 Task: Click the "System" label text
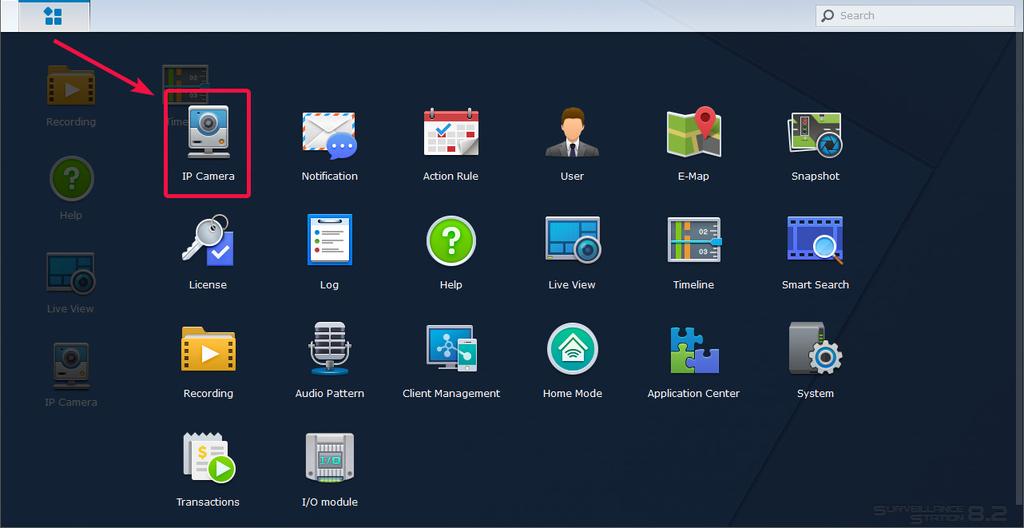815,393
